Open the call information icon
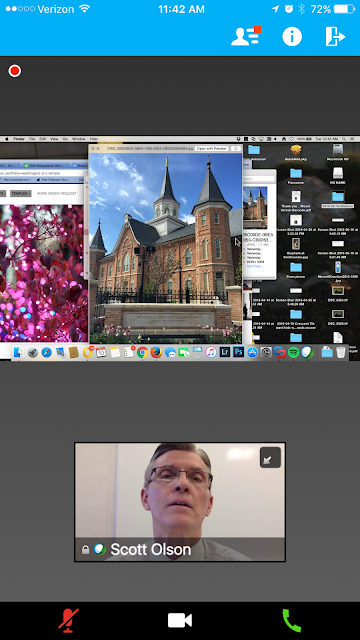 click(x=292, y=37)
